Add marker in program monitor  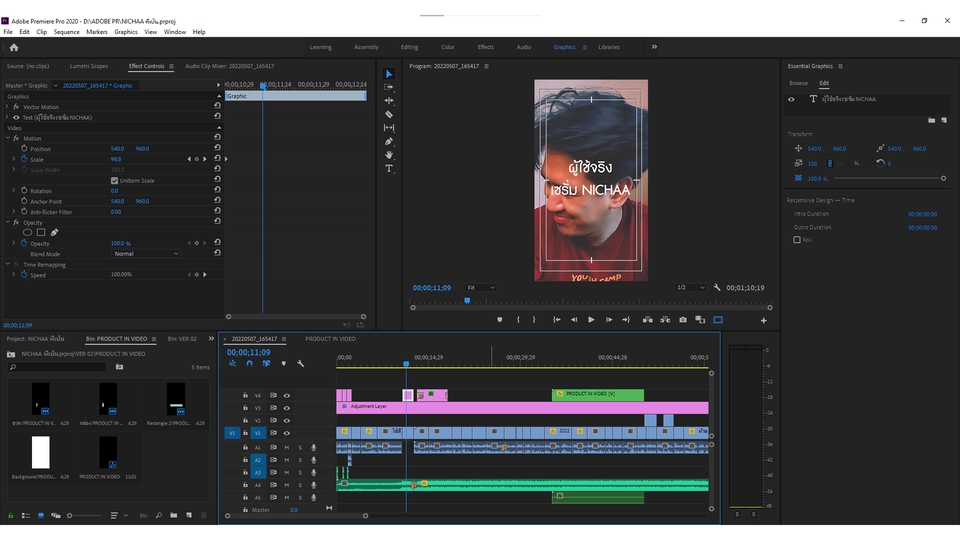click(x=500, y=320)
